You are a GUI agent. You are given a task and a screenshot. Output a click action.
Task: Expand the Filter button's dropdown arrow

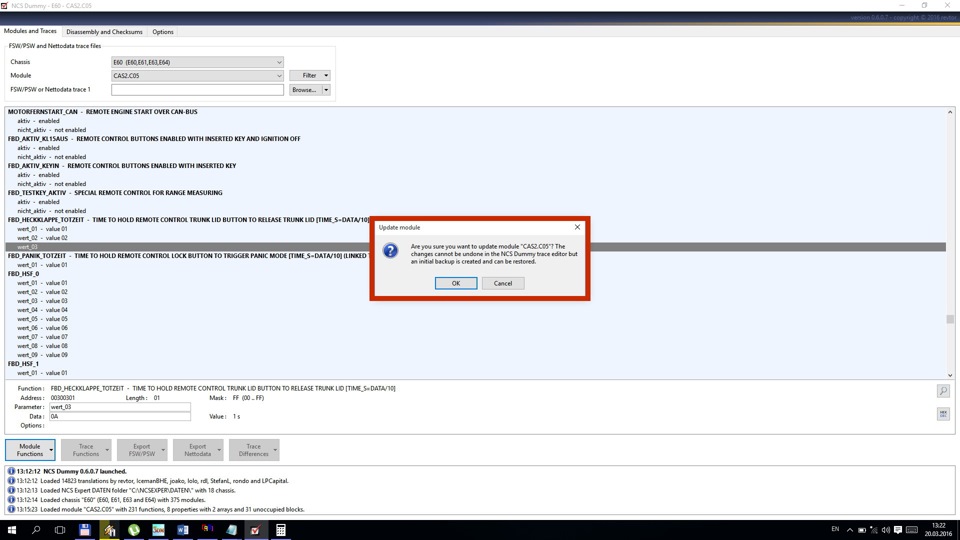pos(326,75)
